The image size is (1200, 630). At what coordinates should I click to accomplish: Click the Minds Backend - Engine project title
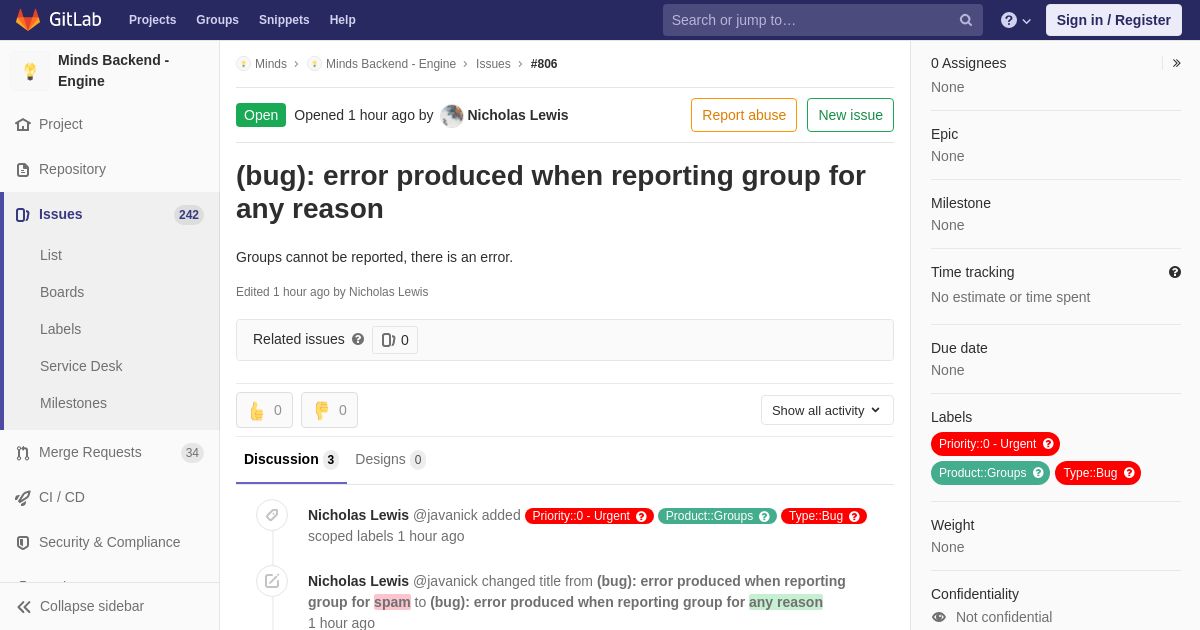[114, 71]
